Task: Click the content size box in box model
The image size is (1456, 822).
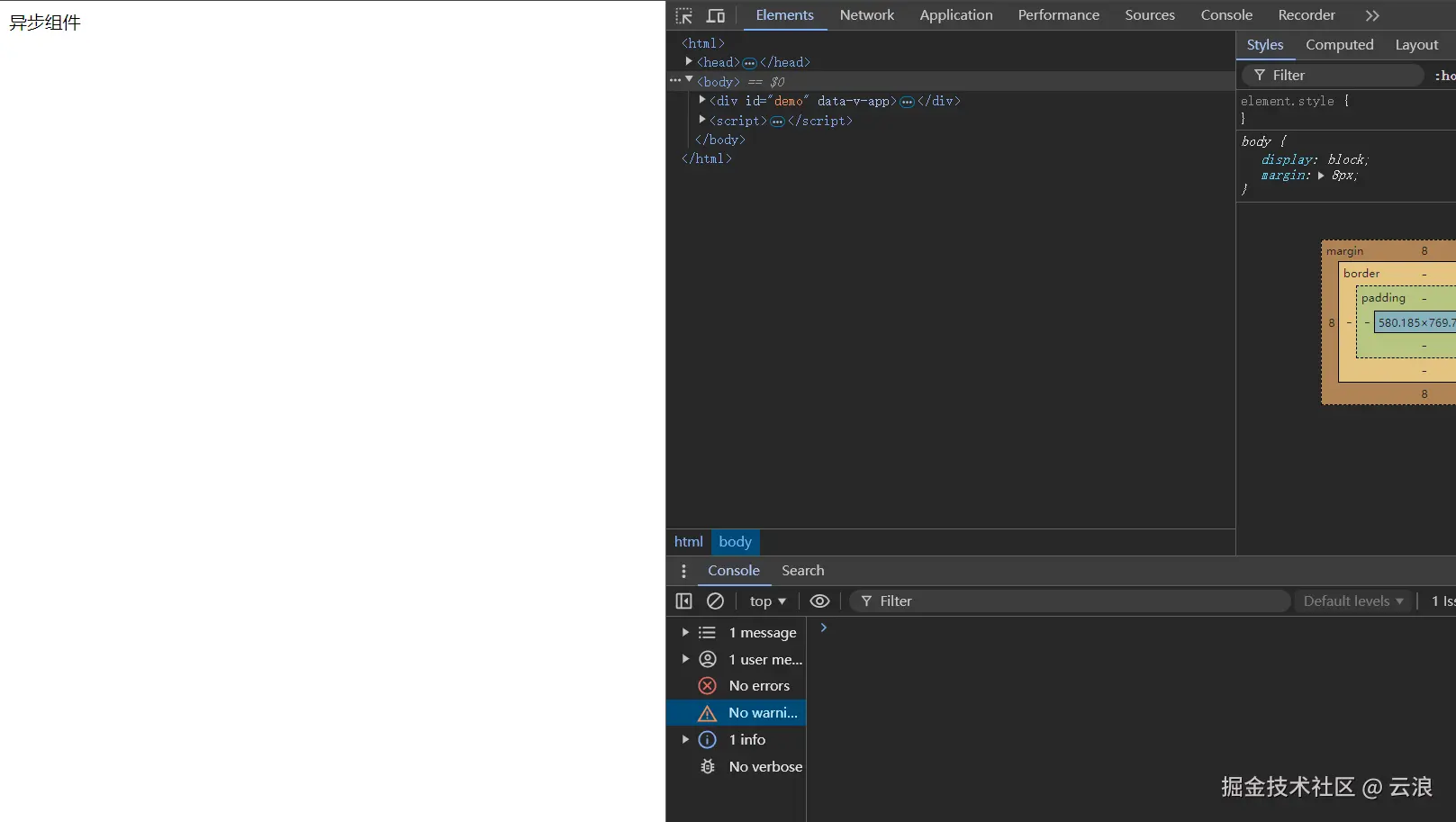Action: [x=1415, y=322]
